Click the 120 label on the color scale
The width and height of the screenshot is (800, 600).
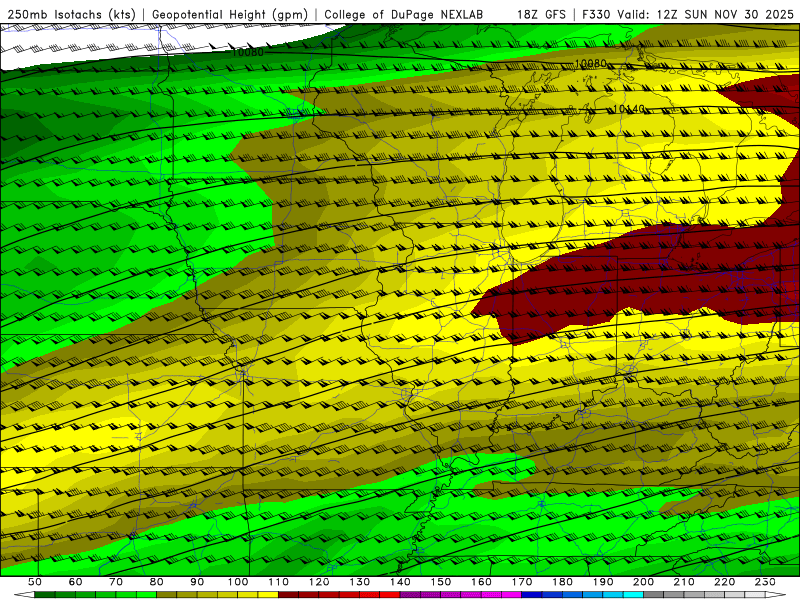tap(319, 582)
